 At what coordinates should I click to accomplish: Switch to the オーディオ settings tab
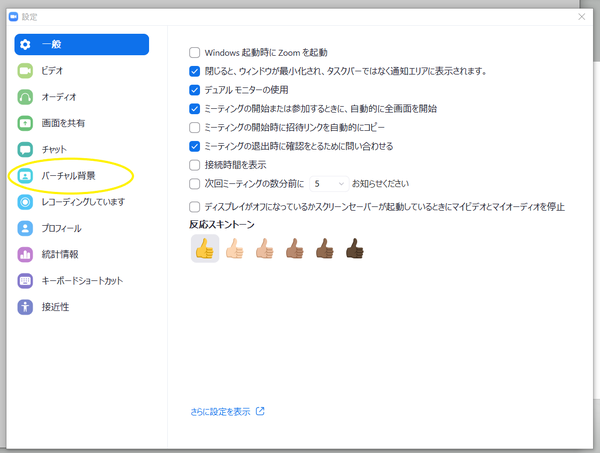tap(82, 97)
